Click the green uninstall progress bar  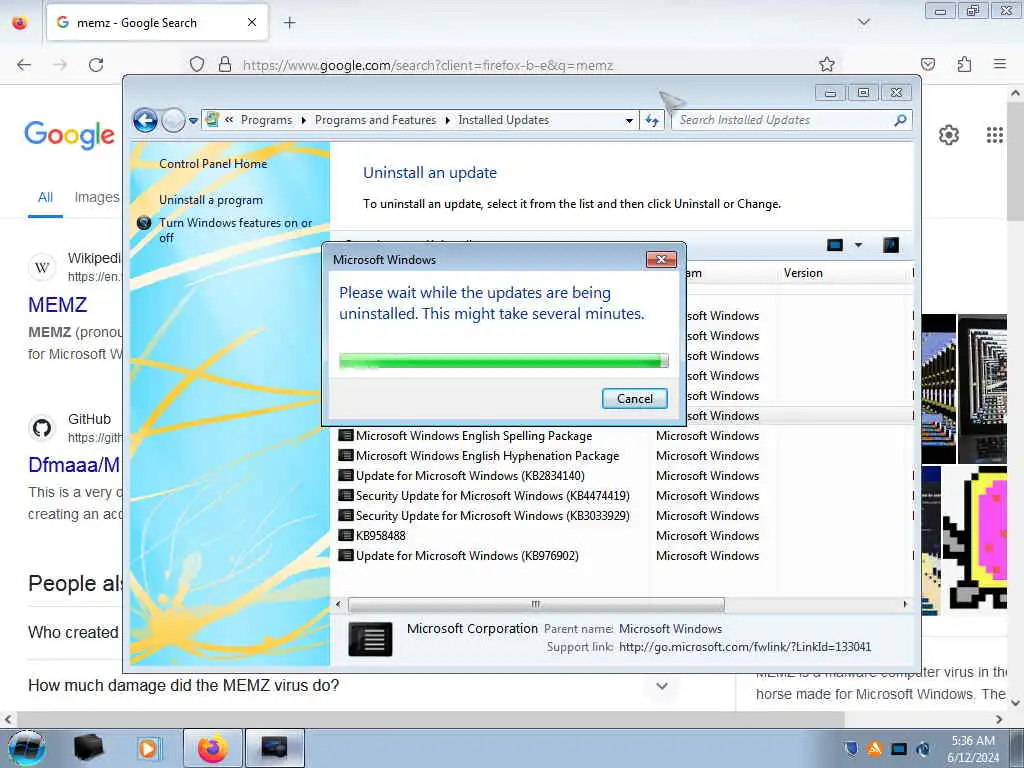[504, 361]
